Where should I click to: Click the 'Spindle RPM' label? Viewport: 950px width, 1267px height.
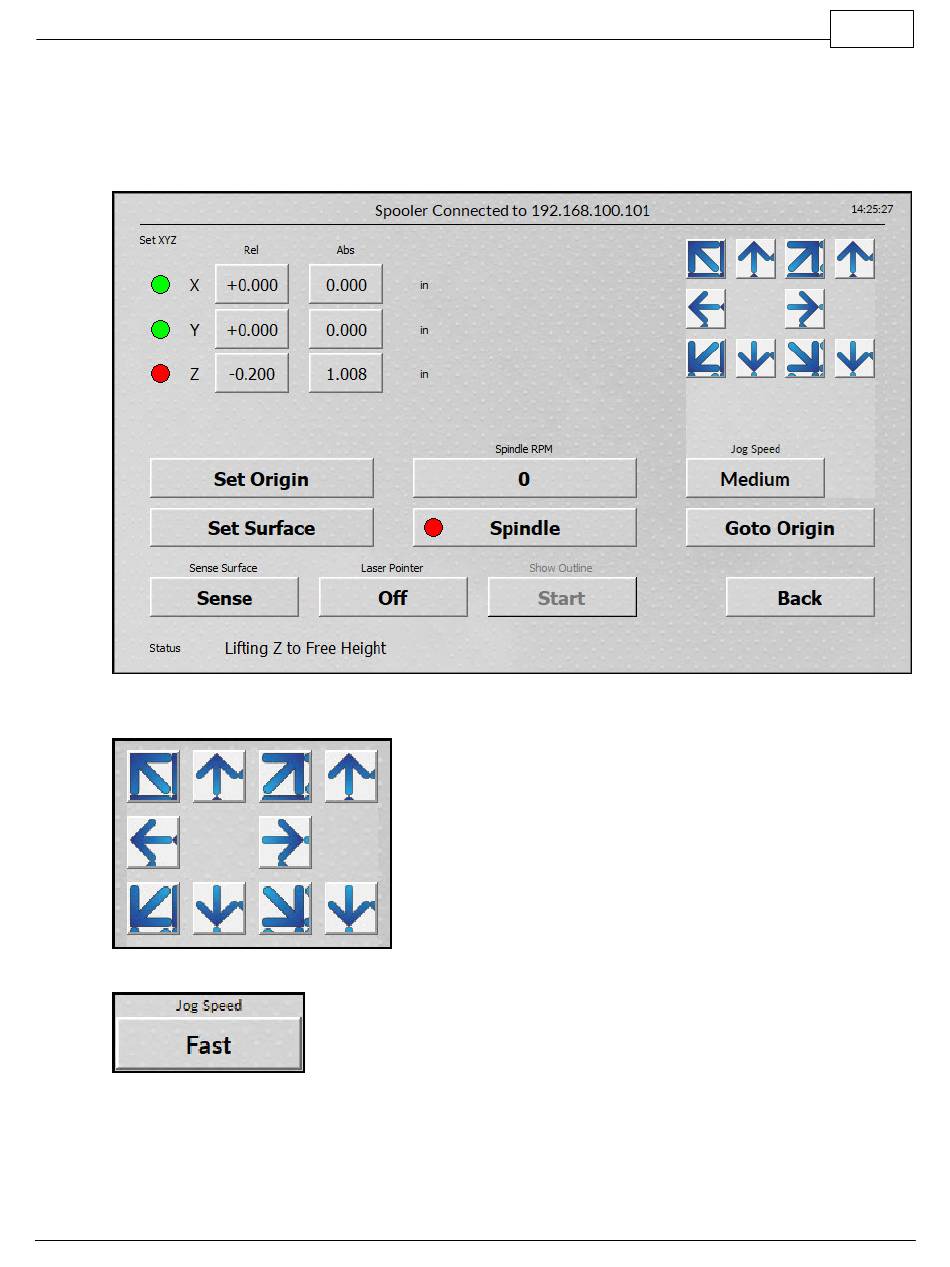pyautogui.click(x=524, y=449)
